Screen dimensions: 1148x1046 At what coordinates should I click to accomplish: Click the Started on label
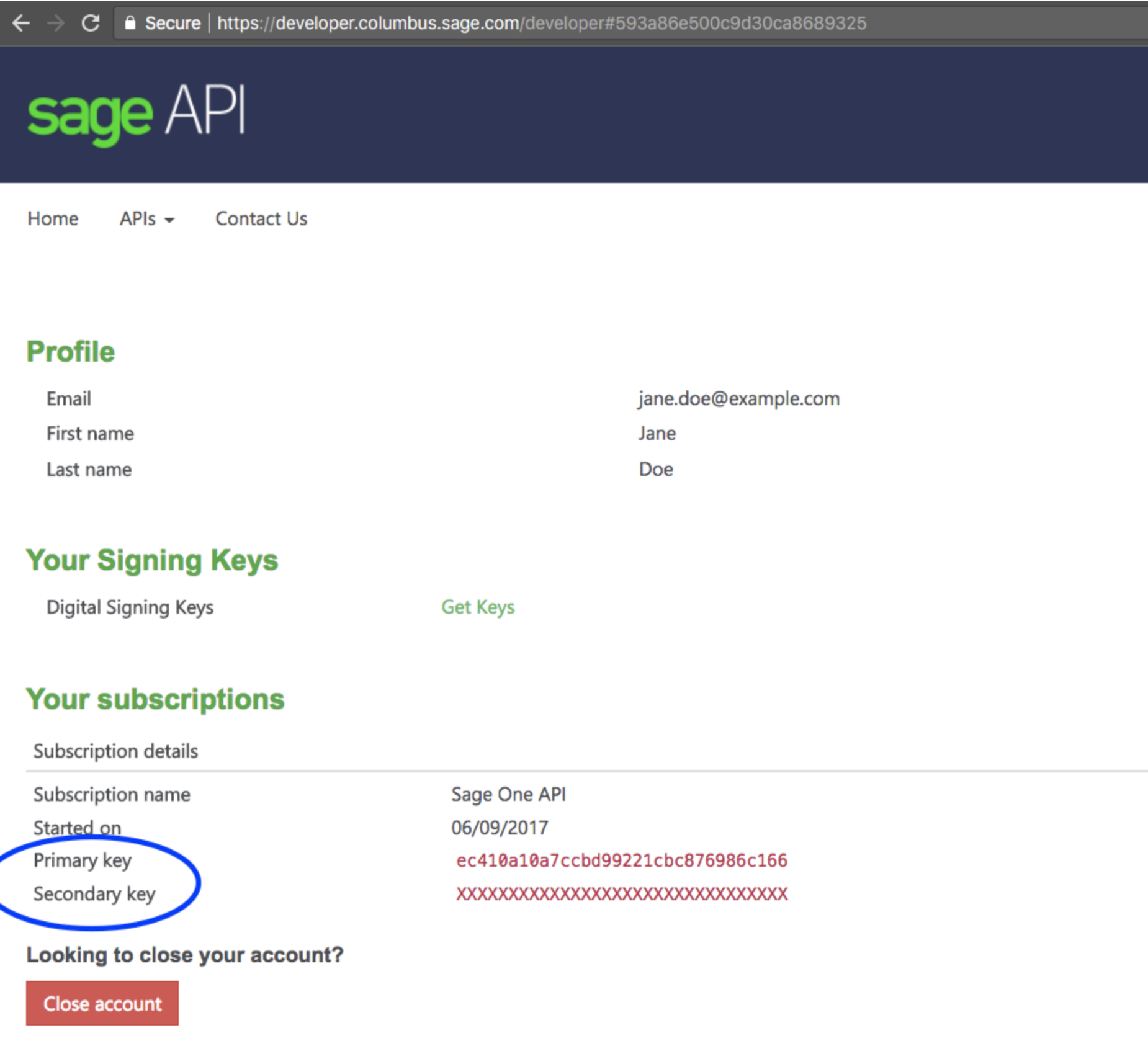pyautogui.click(x=78, y=828)
